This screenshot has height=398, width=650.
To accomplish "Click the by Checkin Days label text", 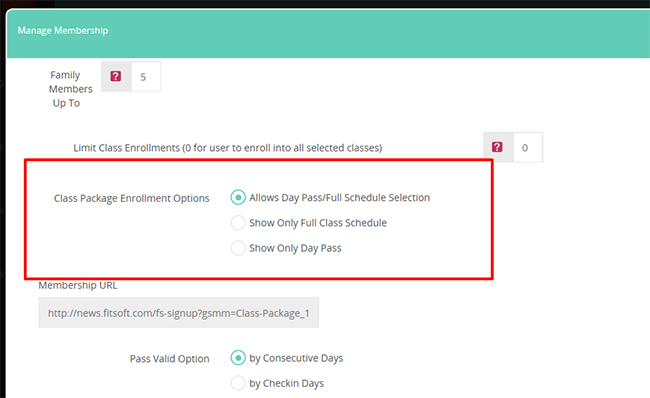I will 286,383.
